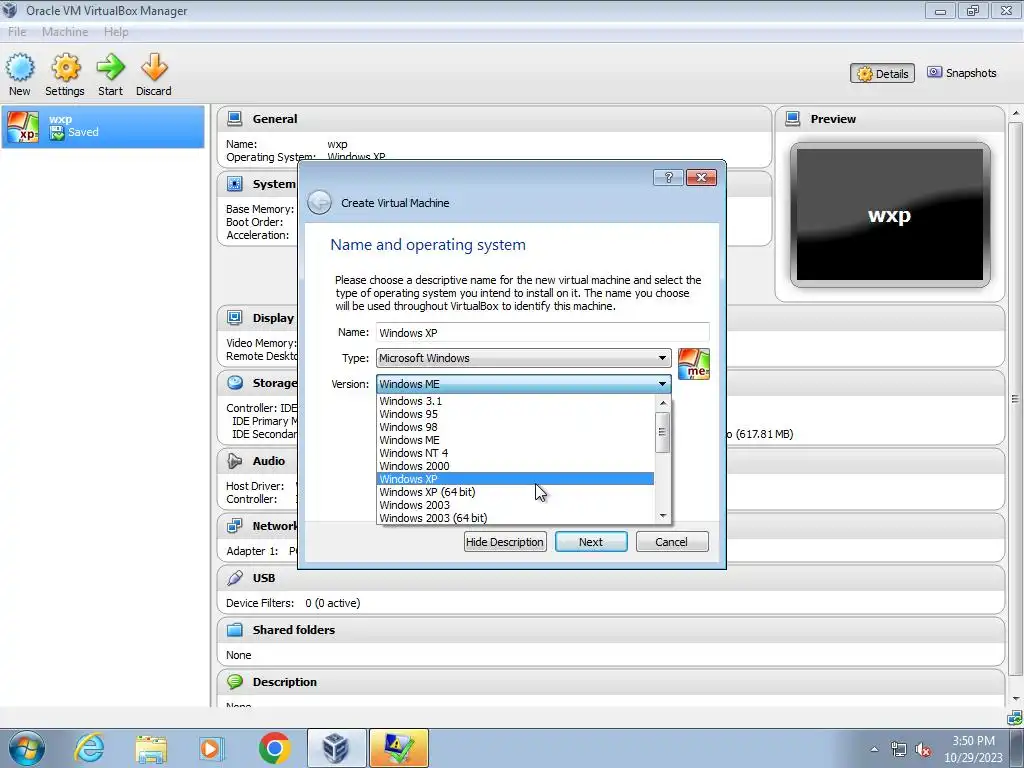Click the version list scrollbar thumb
Viewport: 1024px width, 768px height.
point(663,432)
